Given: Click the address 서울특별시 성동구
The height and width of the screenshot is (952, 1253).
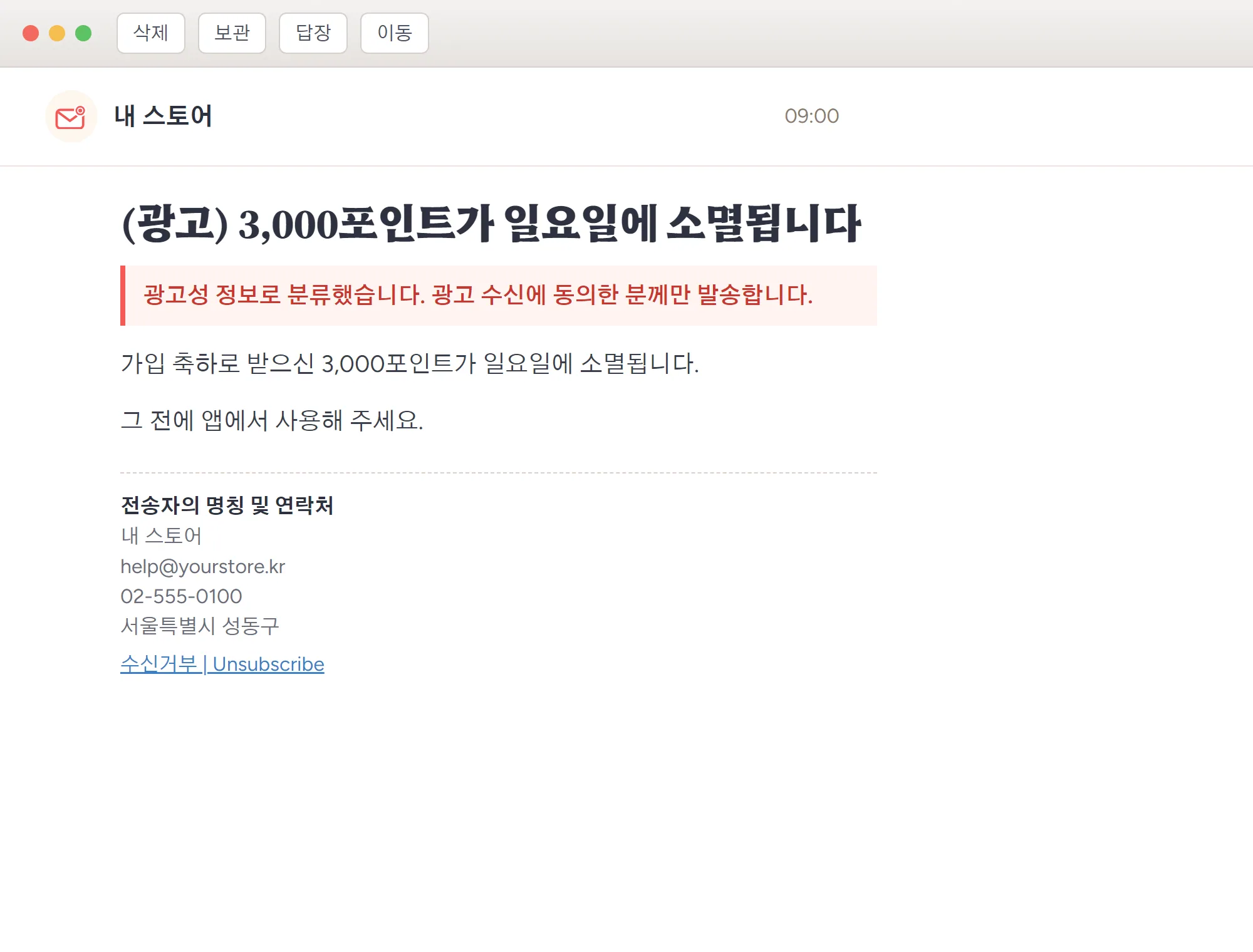Looking at the screenshot, I should (200, 626).
